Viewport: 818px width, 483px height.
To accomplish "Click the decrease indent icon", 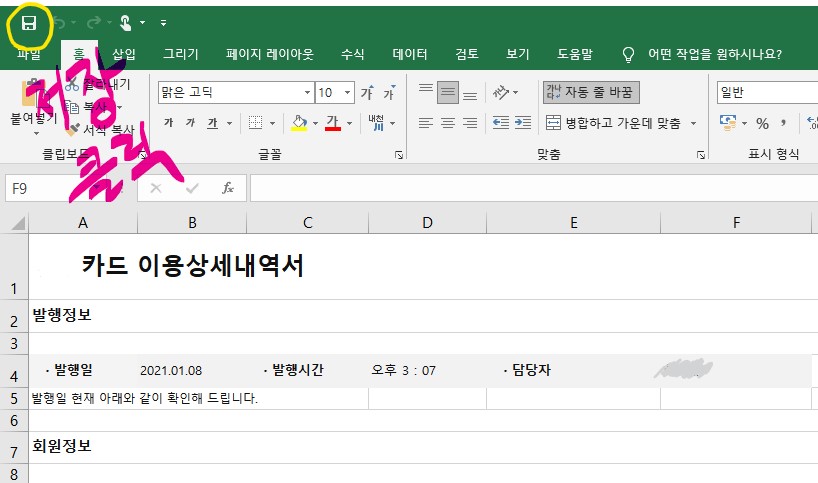I will (x=501, y=123).
